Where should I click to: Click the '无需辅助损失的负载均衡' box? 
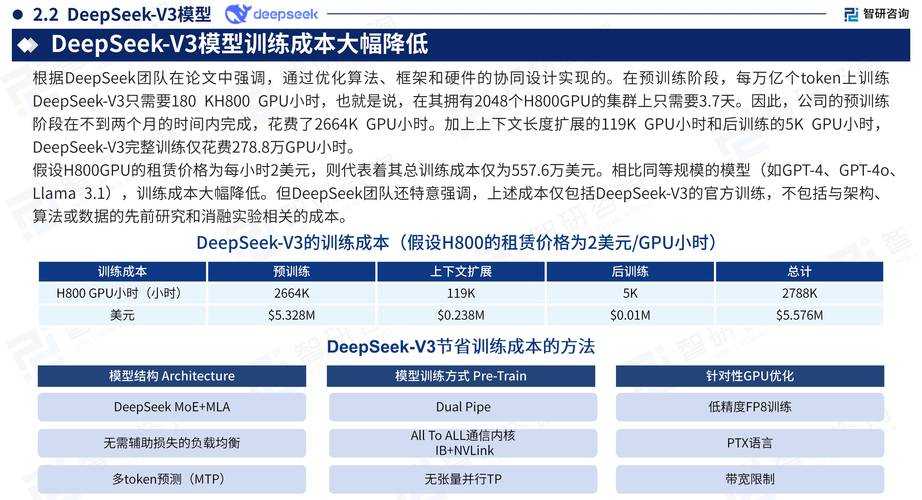click(172, 443)
